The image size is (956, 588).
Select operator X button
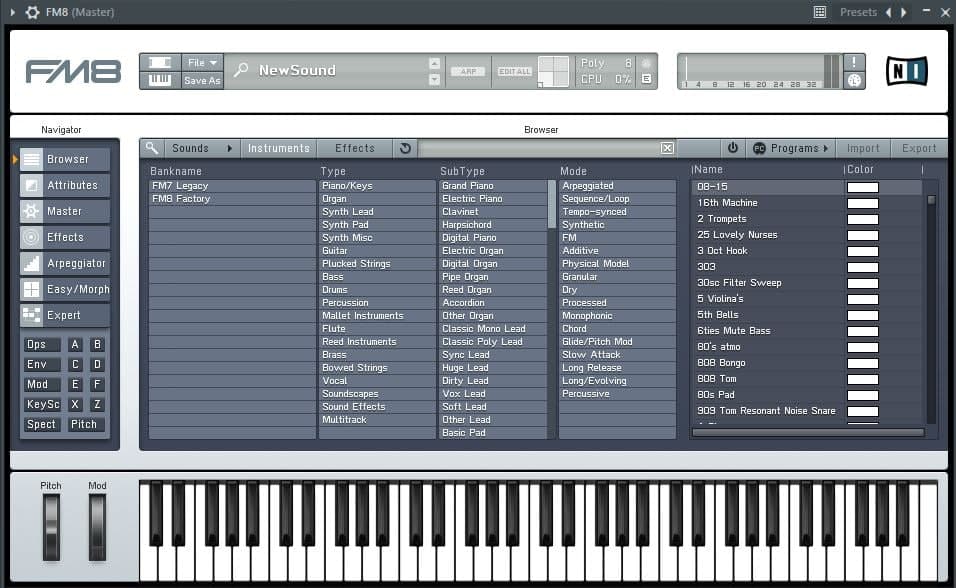coord(75,404)
